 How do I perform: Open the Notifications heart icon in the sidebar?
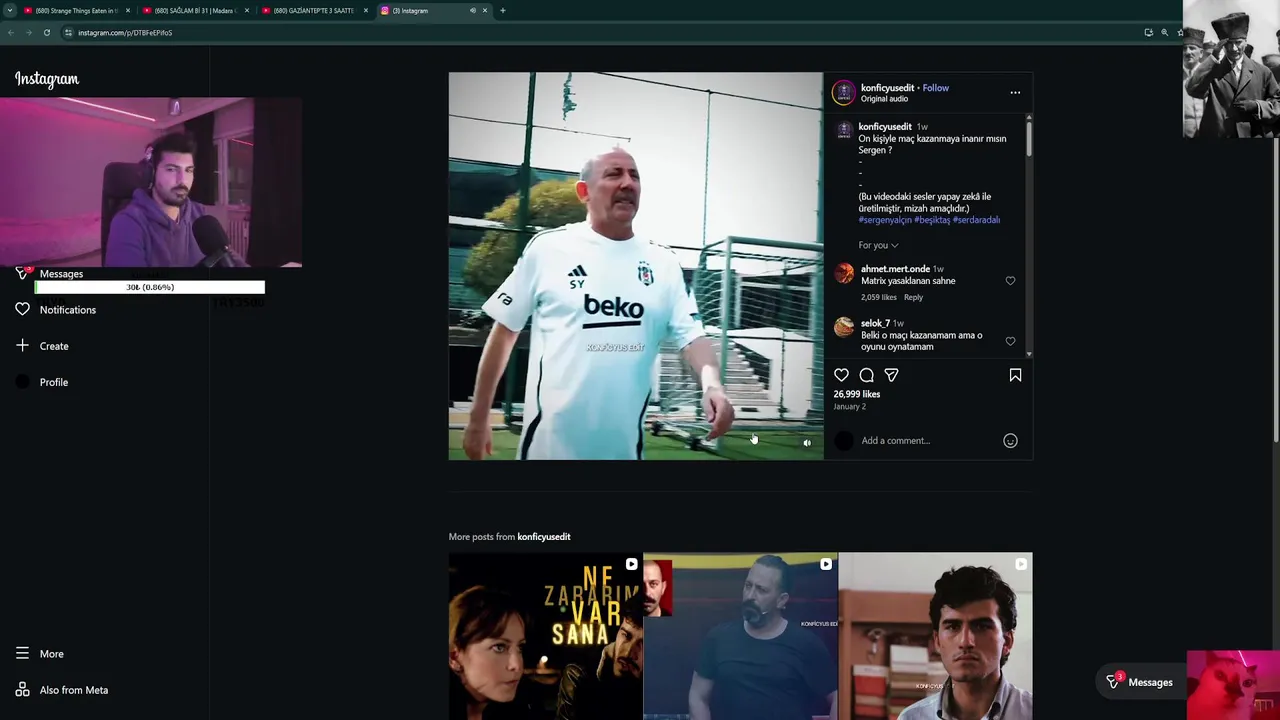(x=22, y=310)
